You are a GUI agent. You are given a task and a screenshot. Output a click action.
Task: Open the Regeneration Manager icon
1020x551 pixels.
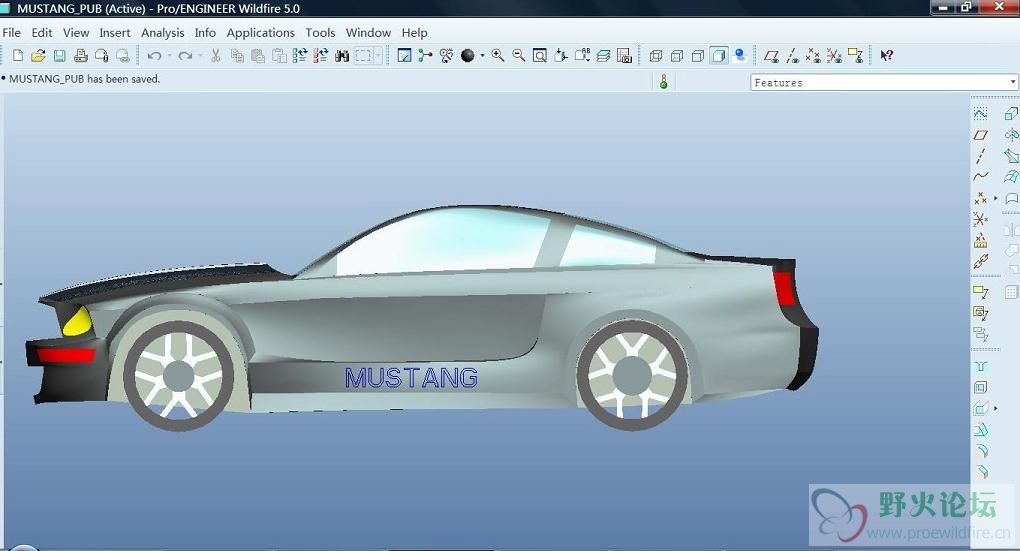(x=321, y=56)
